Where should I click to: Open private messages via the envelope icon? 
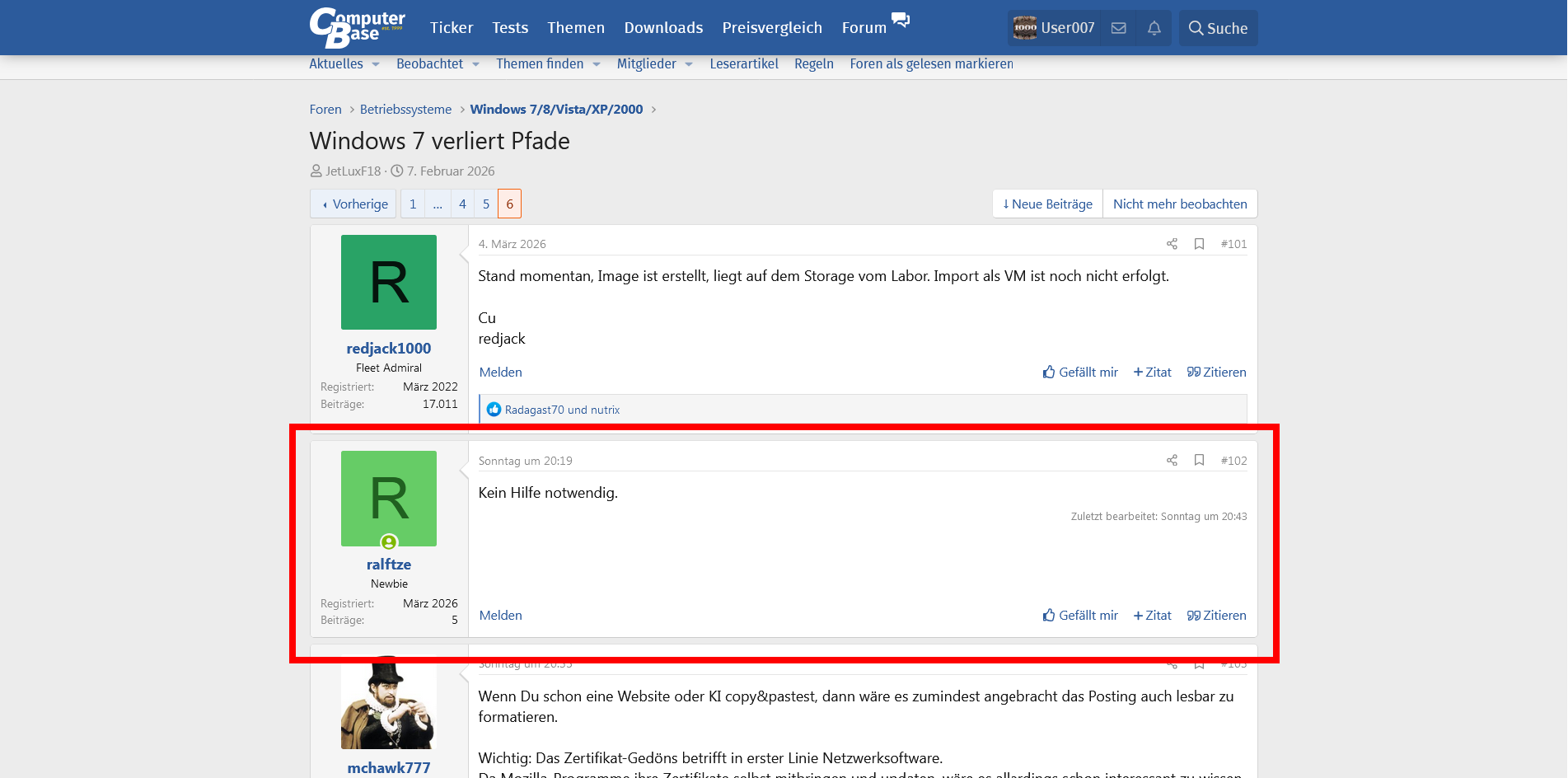click(x=1117, y=27)
